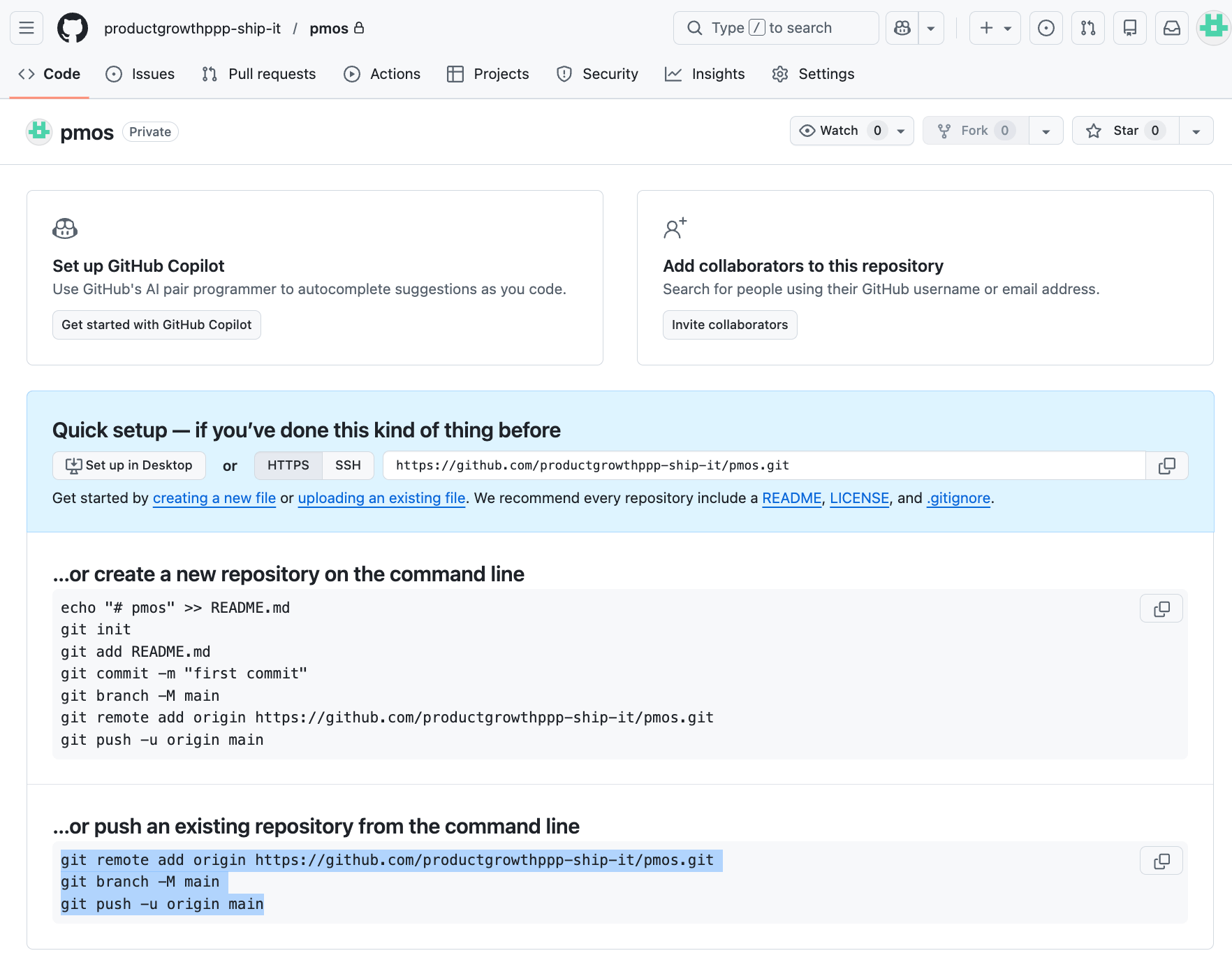Expand Watch notification options arrow
The image size is (1232, 960).
click(901, 131)
